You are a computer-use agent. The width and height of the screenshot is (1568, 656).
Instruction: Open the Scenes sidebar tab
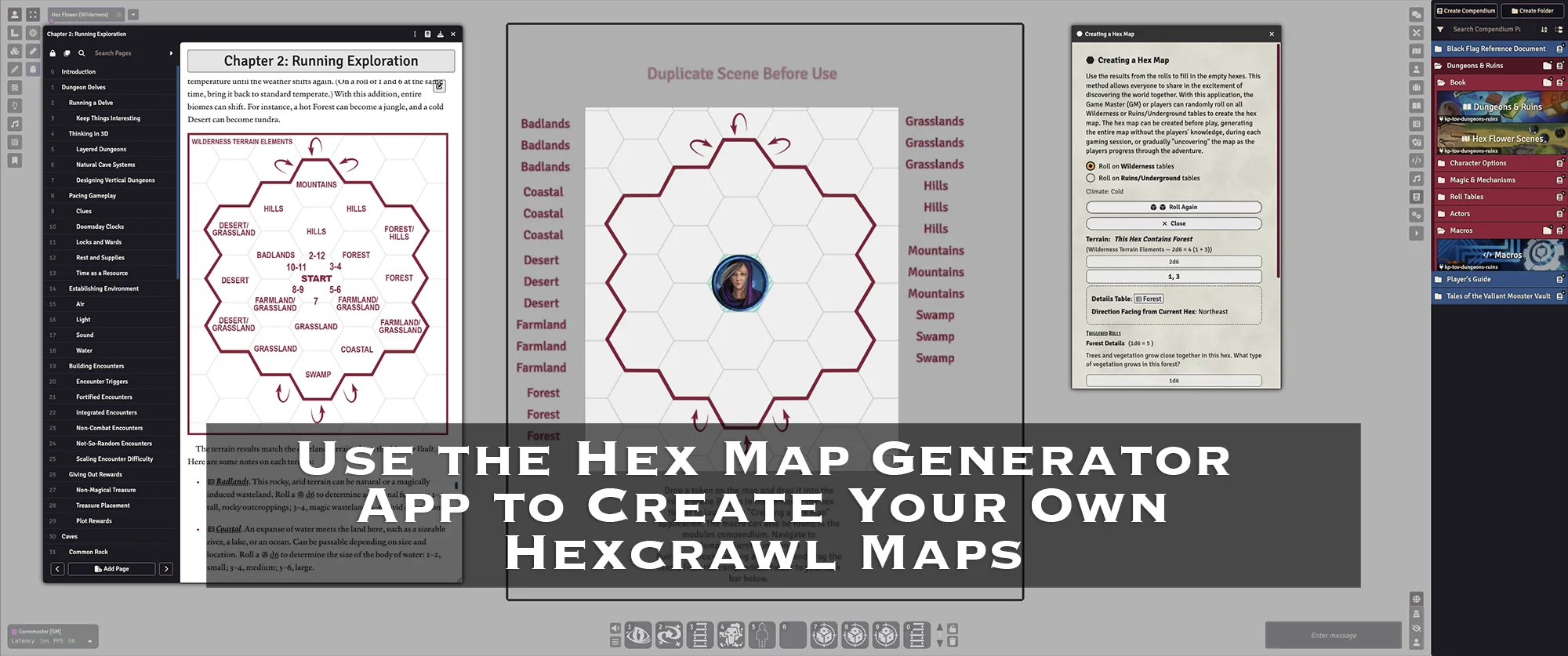point(1416,51)
